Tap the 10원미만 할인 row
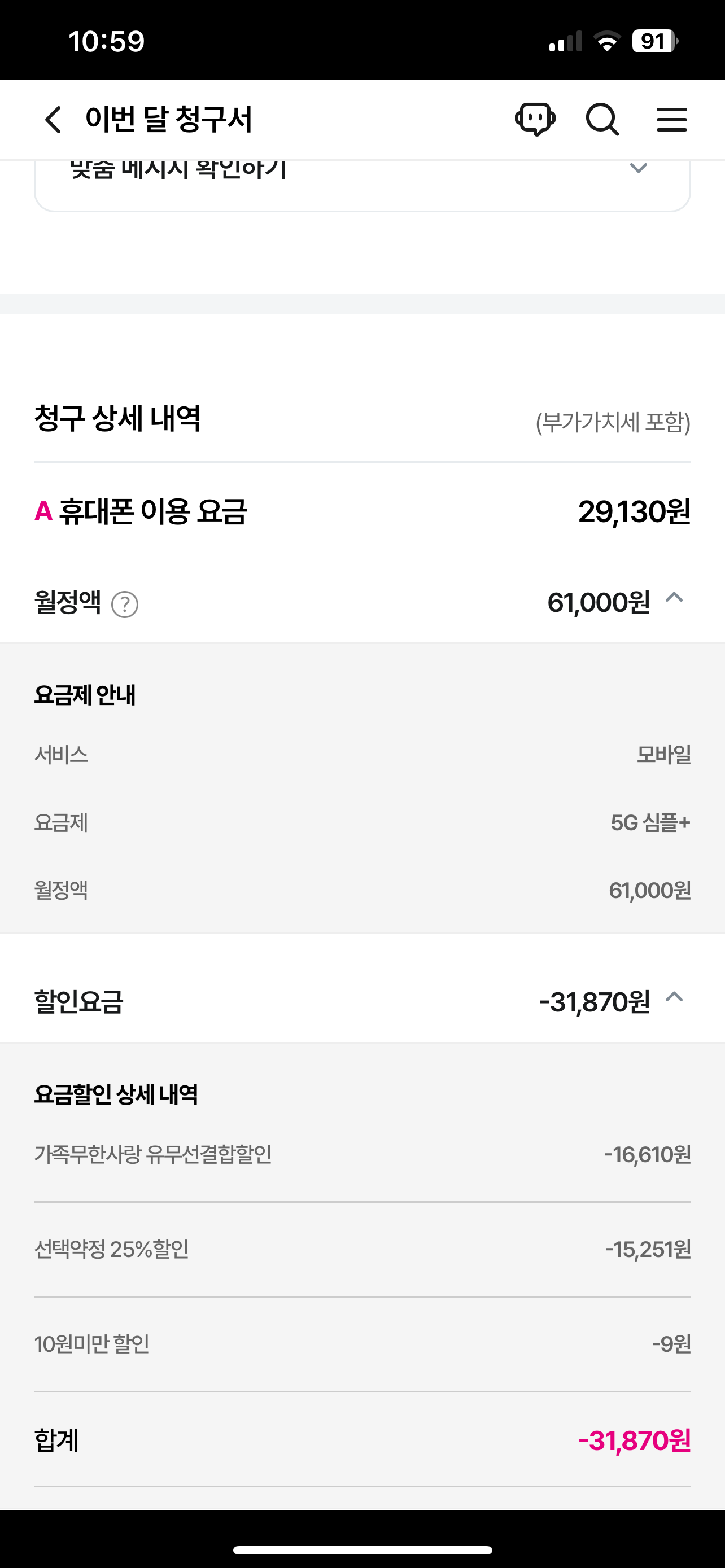The width and height of the screenshot is (725, 1568). (x=362, y=1344)
